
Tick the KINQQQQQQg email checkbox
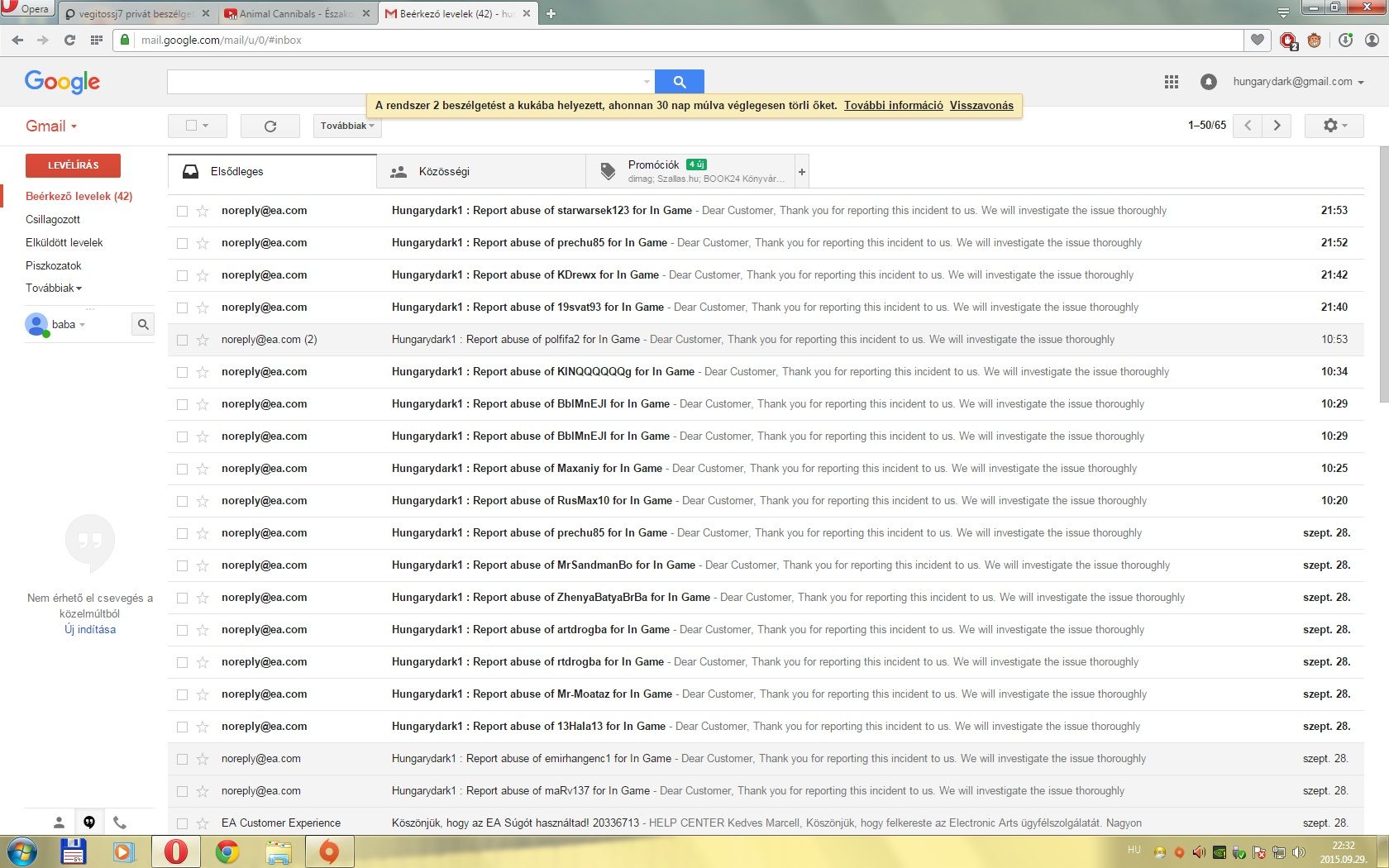[182, 372]
